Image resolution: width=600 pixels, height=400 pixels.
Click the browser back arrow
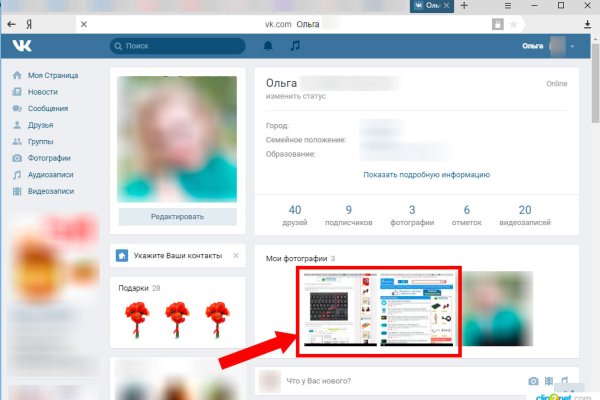pos(12,24)
